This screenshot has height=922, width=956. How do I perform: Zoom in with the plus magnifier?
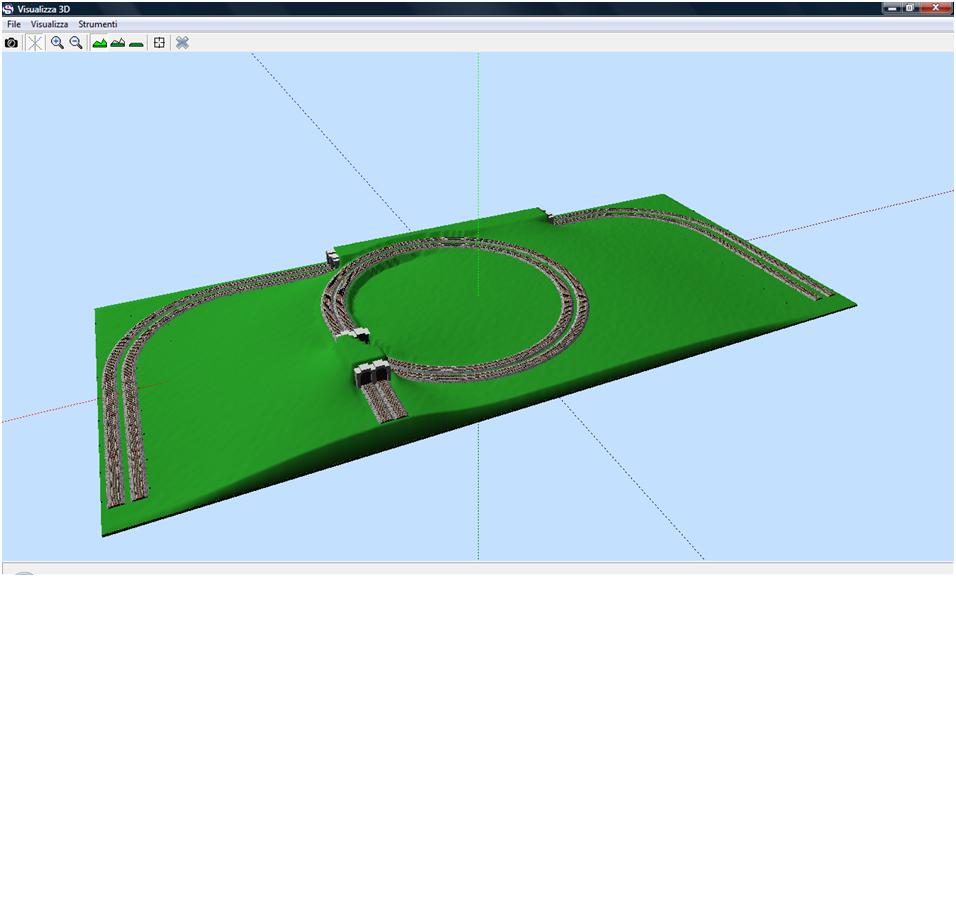click(x=57, y=43)
